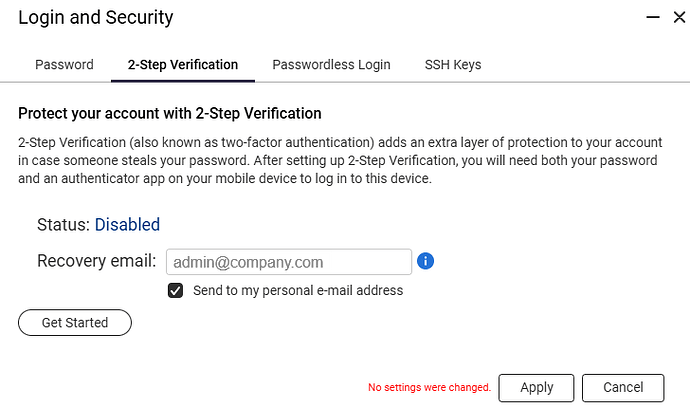Screen dimensions: 690x407
Task: Click the "Recovery email:" label
Action: 96,262
